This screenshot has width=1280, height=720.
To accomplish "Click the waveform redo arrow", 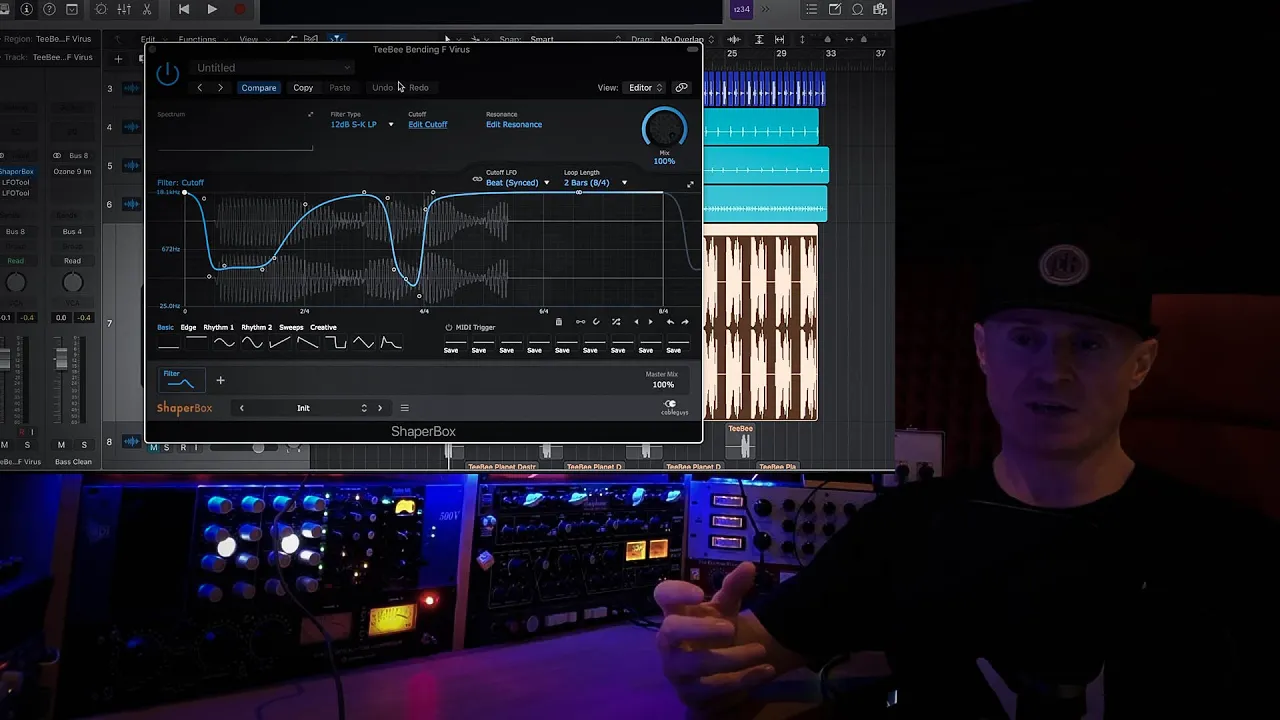I will [x=684, y=322].
